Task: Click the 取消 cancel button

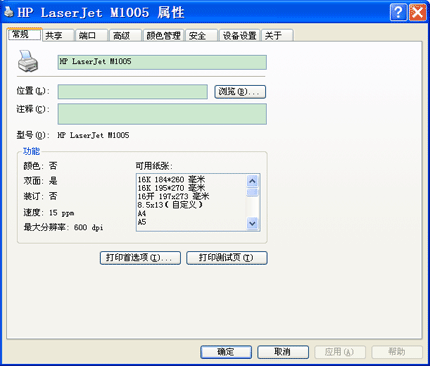Action: pyautogui.click(x=283, y=352)
